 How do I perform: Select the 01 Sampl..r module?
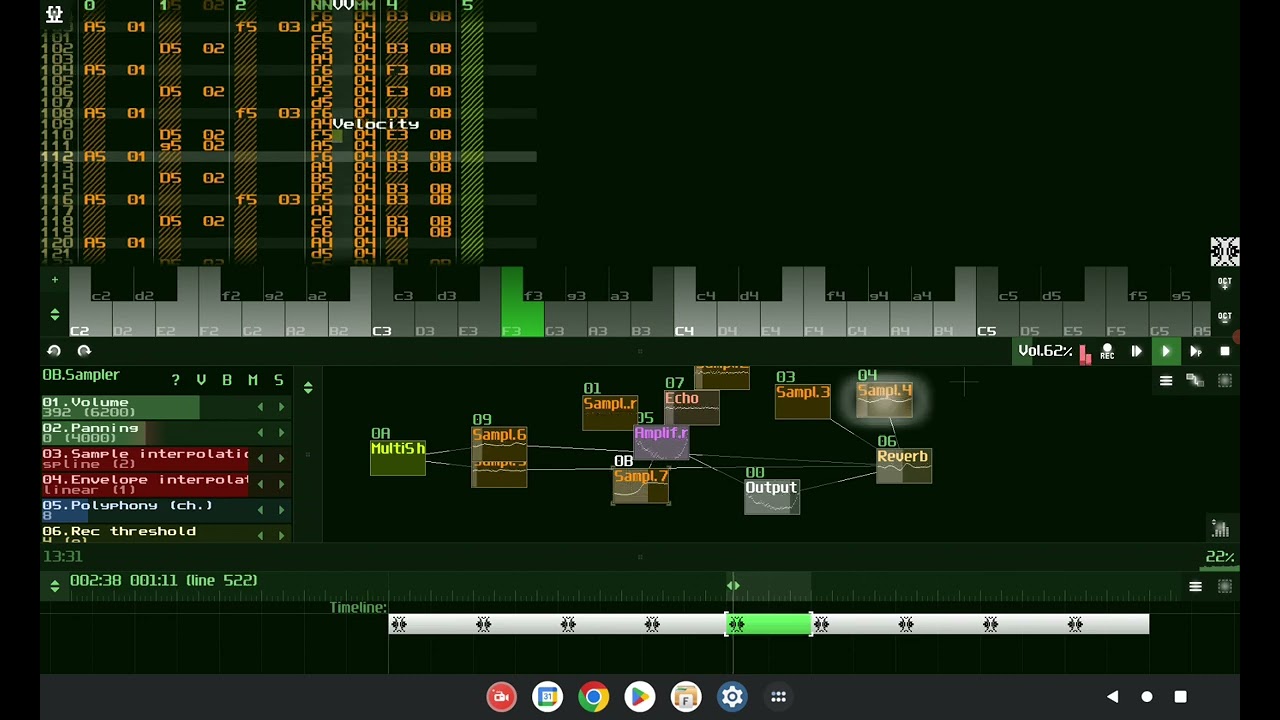610,412
